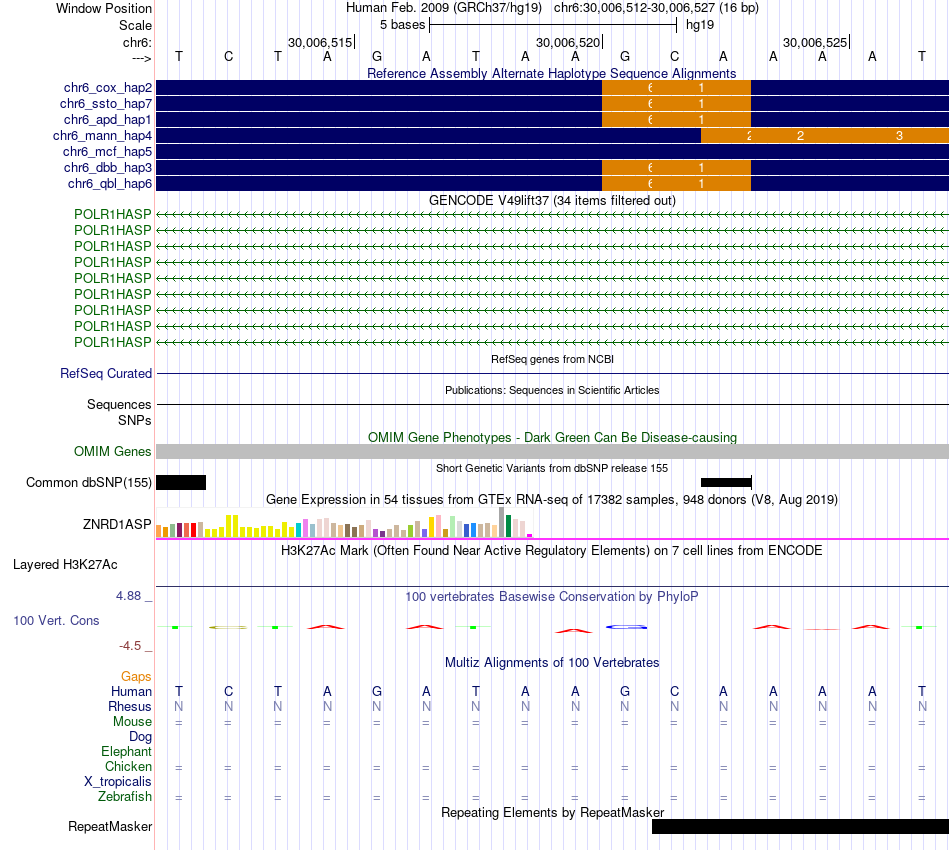Screen dimensions: 950x850
Task: Click the sequence direction arrow label
Action: point(141,58)
